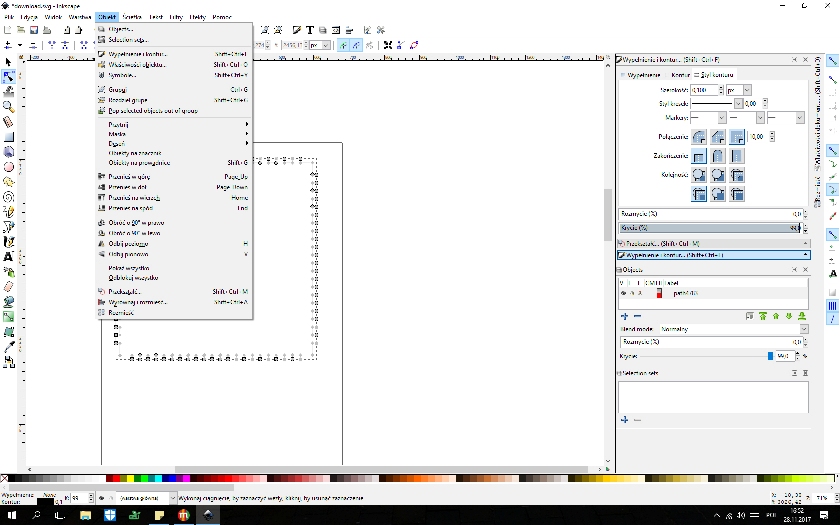The image size is (840, 525).
Task: Open the stroke width unit dropdown
Action: click(738, 90)
